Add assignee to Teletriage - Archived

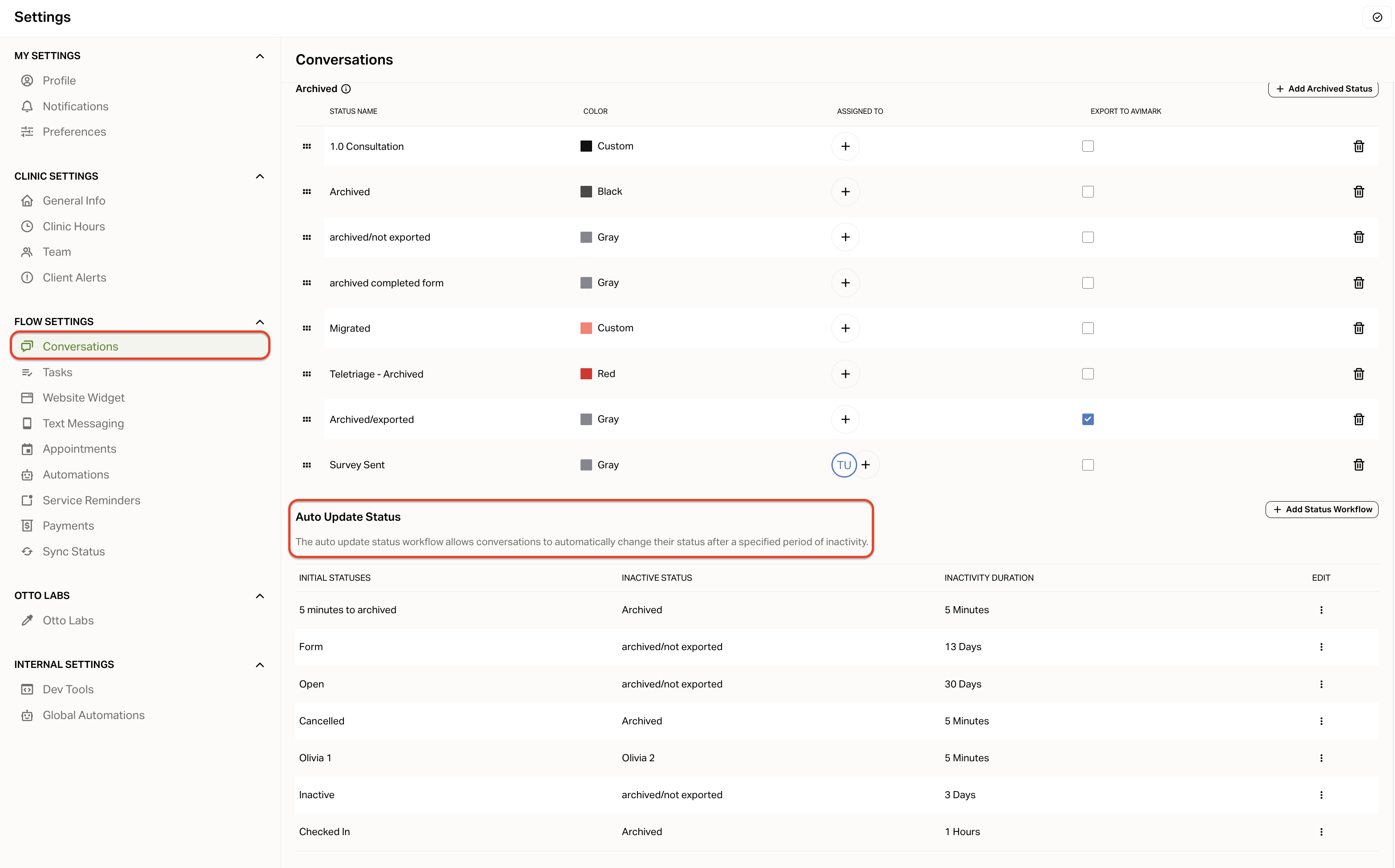pos(845,374)
